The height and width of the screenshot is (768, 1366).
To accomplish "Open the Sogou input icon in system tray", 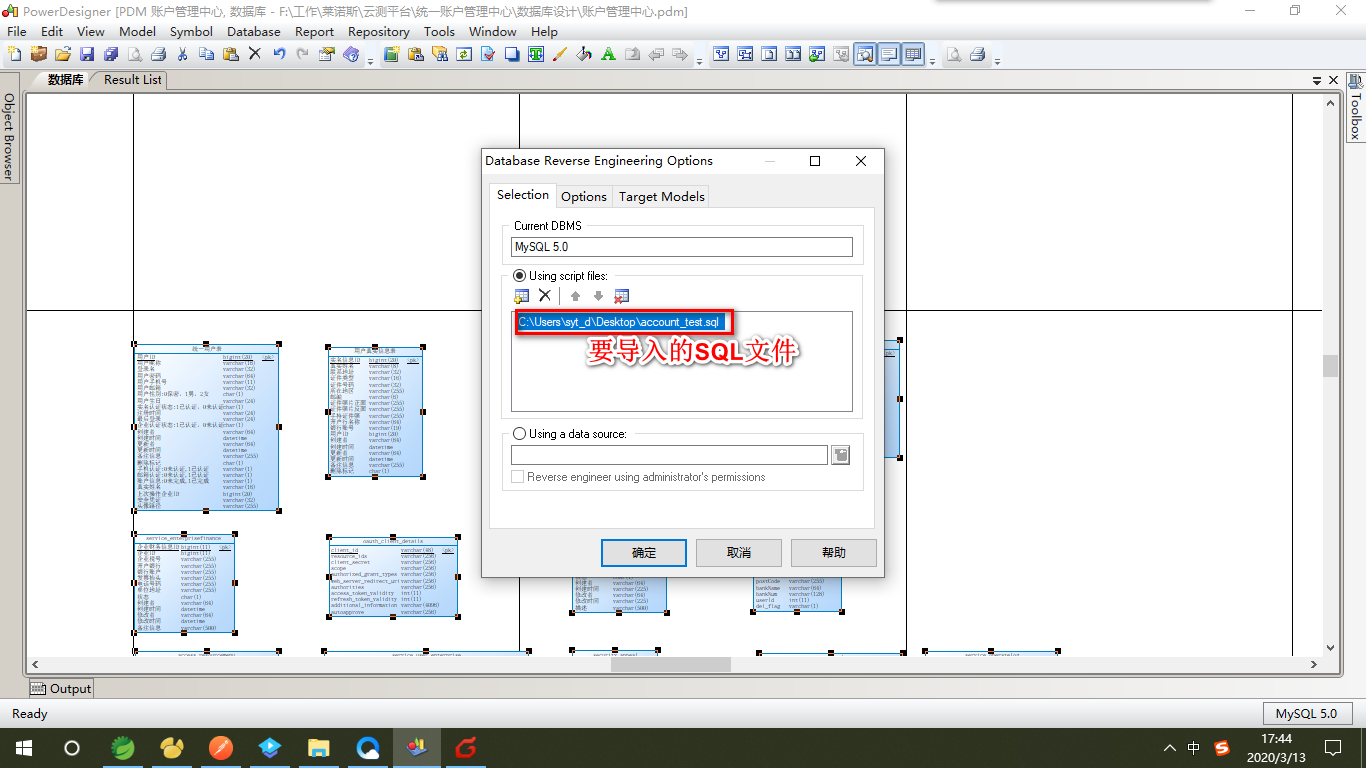I will pyautogui.click(x=1222, y=747).
